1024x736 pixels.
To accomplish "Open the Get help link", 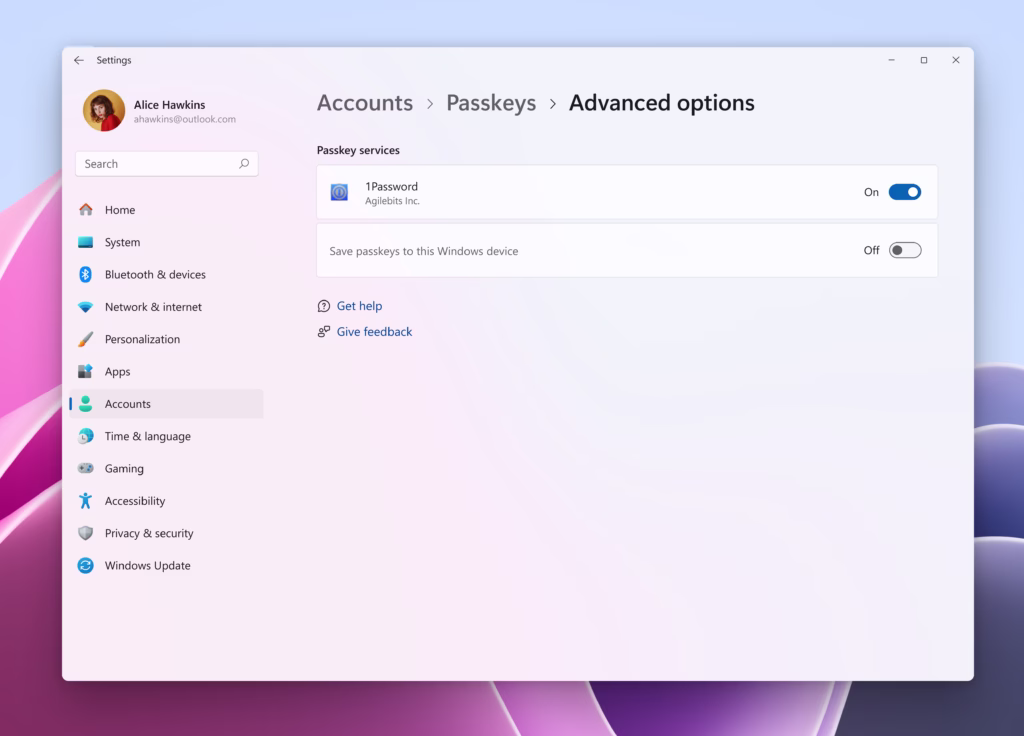I will coord(358,306).
